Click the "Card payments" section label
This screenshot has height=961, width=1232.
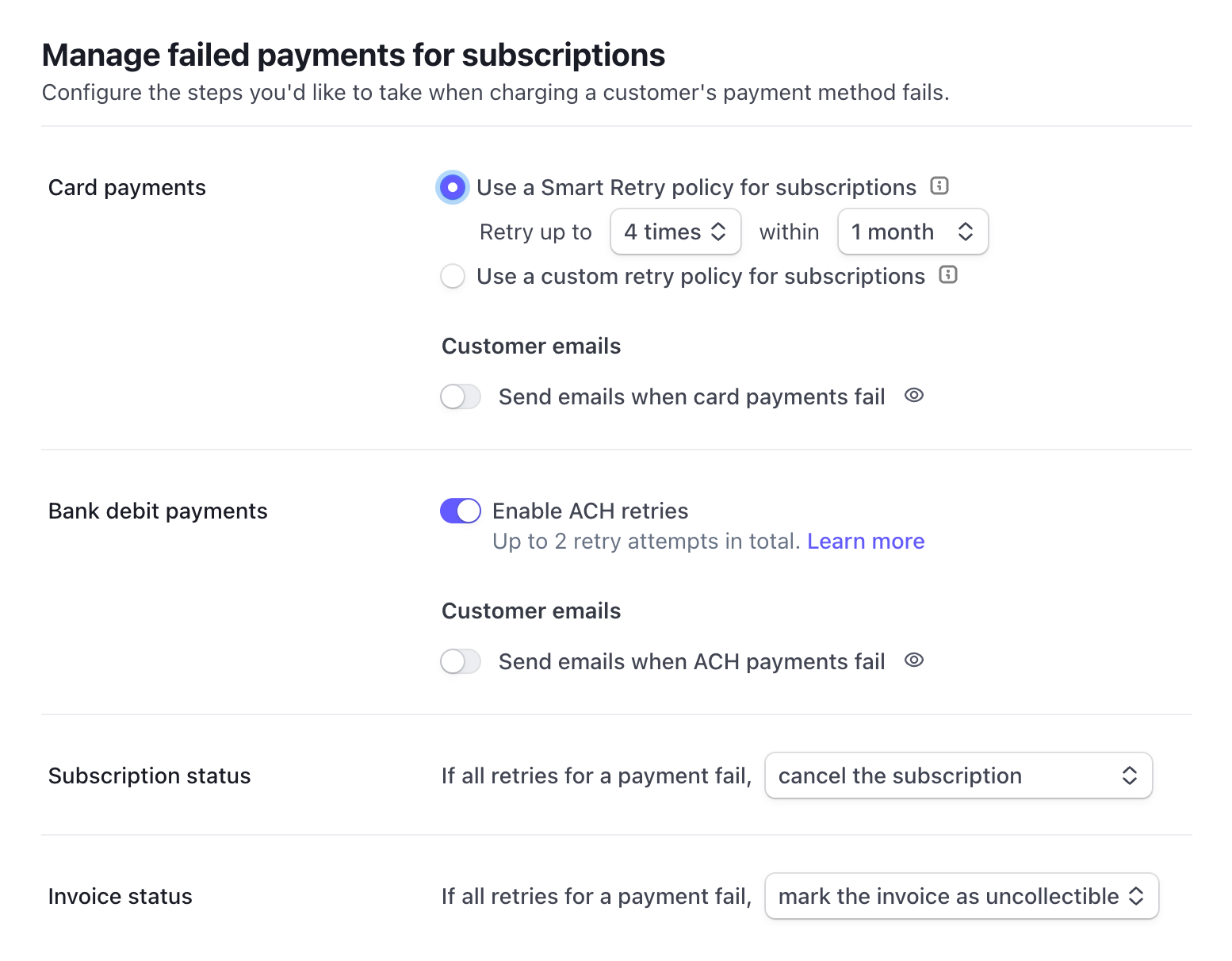127,188
